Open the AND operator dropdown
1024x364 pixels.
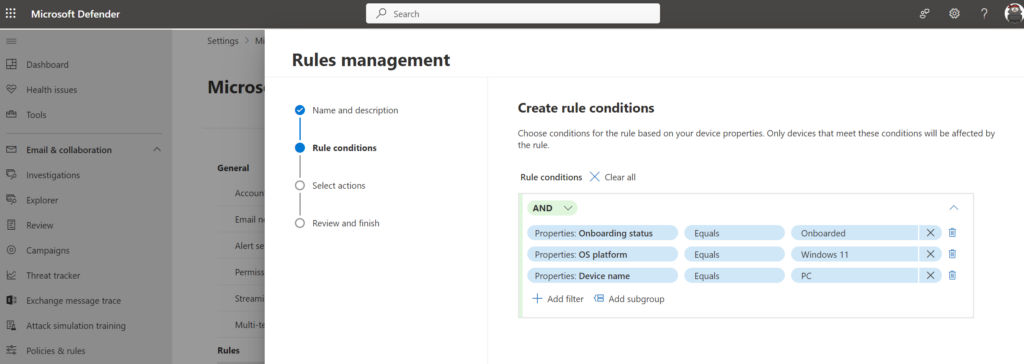[552, 208]
